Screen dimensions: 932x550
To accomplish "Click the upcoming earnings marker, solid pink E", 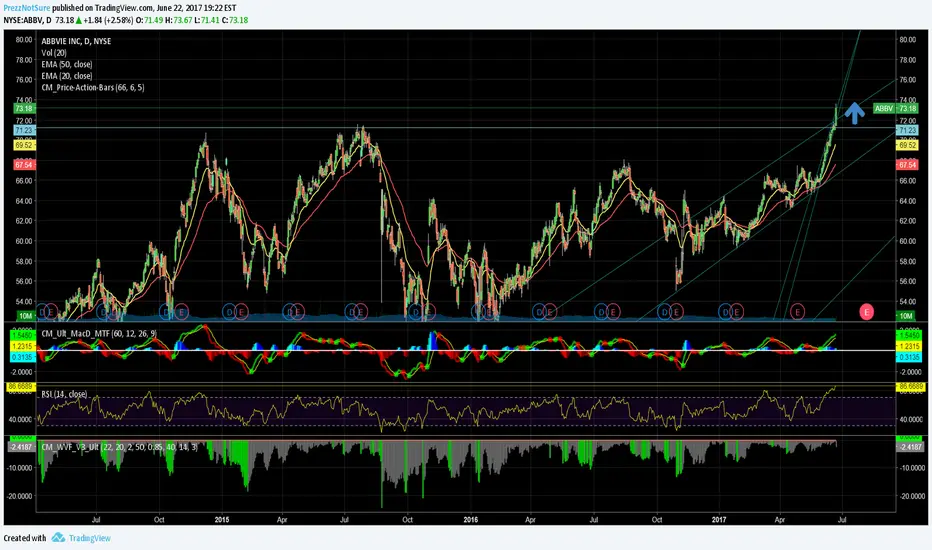I will point(867,312).
